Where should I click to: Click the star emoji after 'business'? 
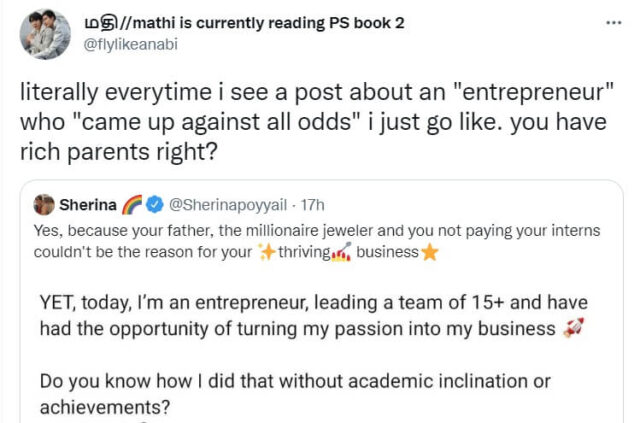(x=429, y=252)
